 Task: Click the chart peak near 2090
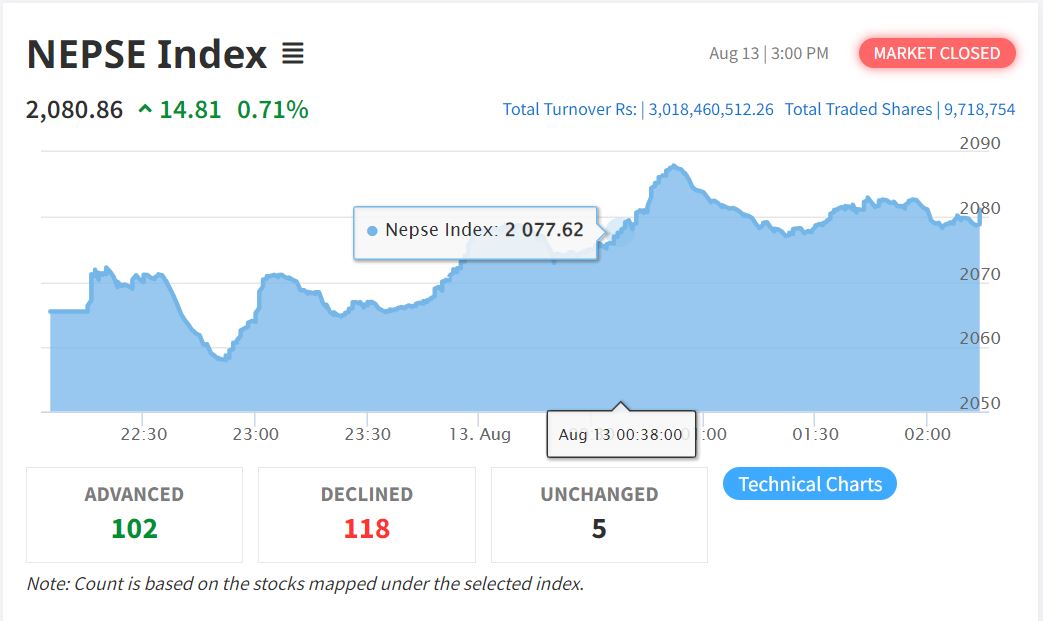674,166
